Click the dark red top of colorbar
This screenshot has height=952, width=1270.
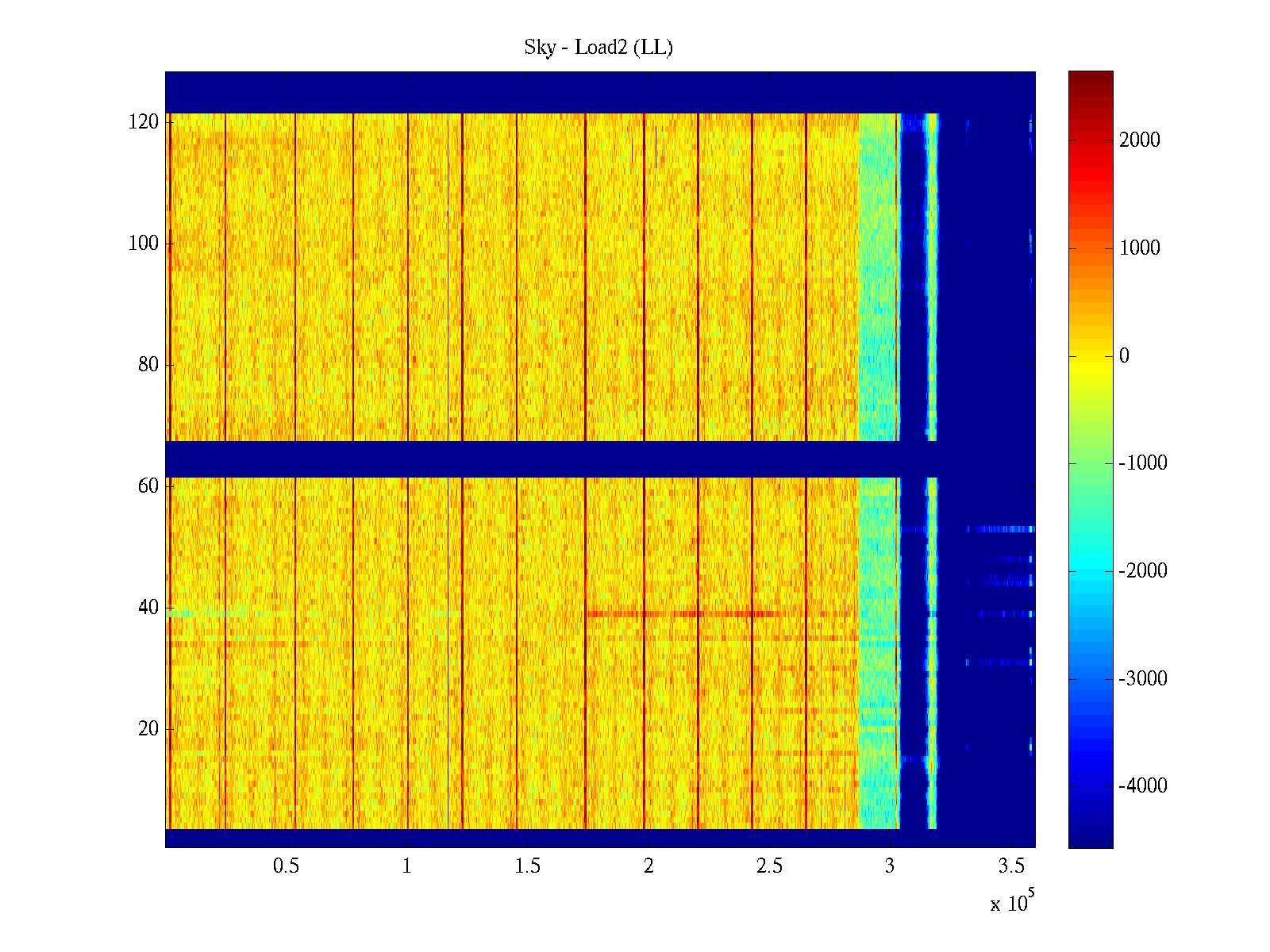pyautogui.click(x=1091, y=79)
